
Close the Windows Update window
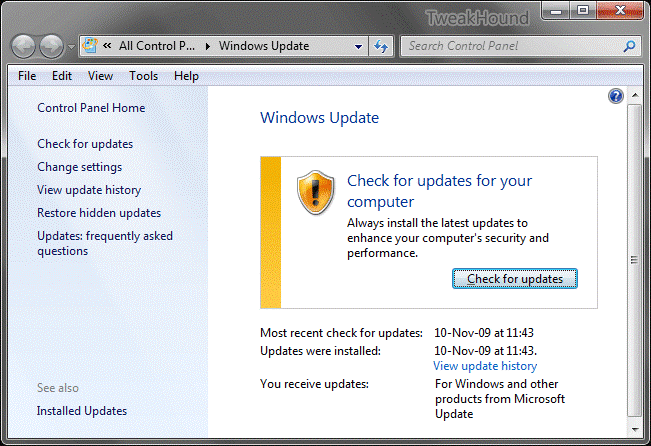pos(620,10)
